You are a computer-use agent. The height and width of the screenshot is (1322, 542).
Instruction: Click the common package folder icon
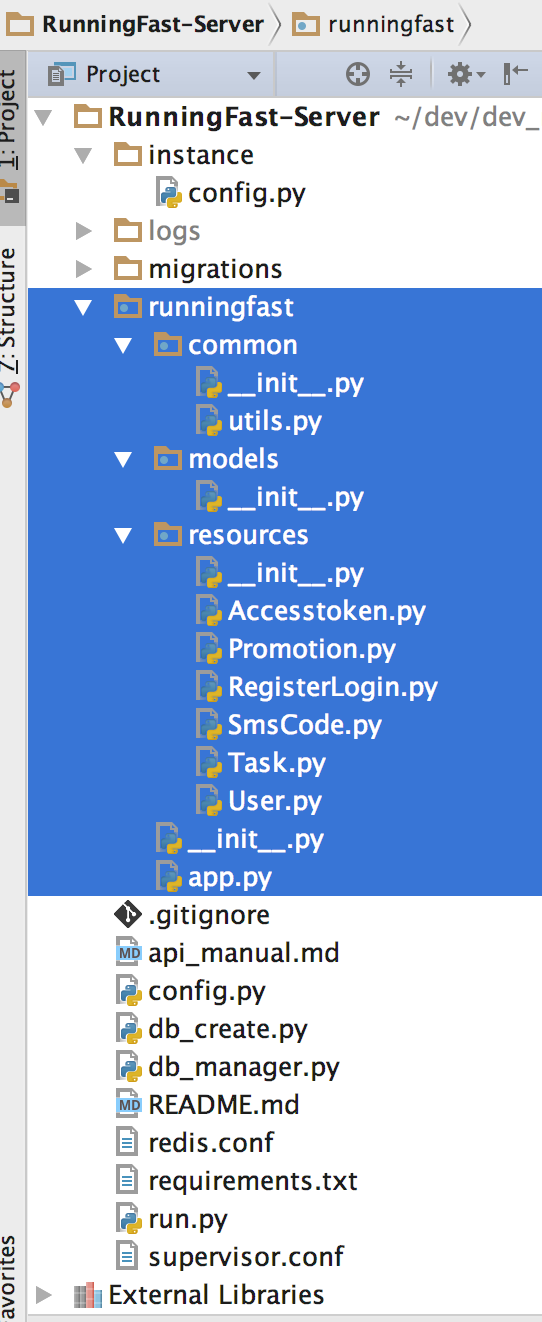(x=168, y=344)
